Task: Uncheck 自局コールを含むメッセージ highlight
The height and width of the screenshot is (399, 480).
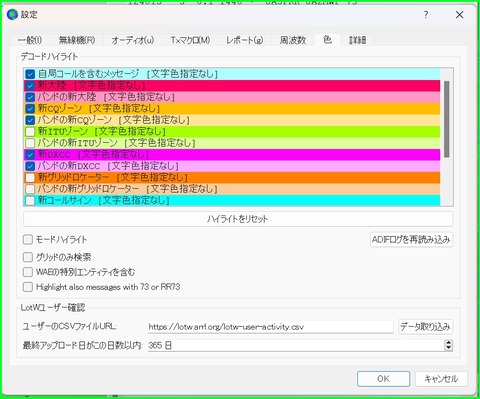Action: click(30, 74)
